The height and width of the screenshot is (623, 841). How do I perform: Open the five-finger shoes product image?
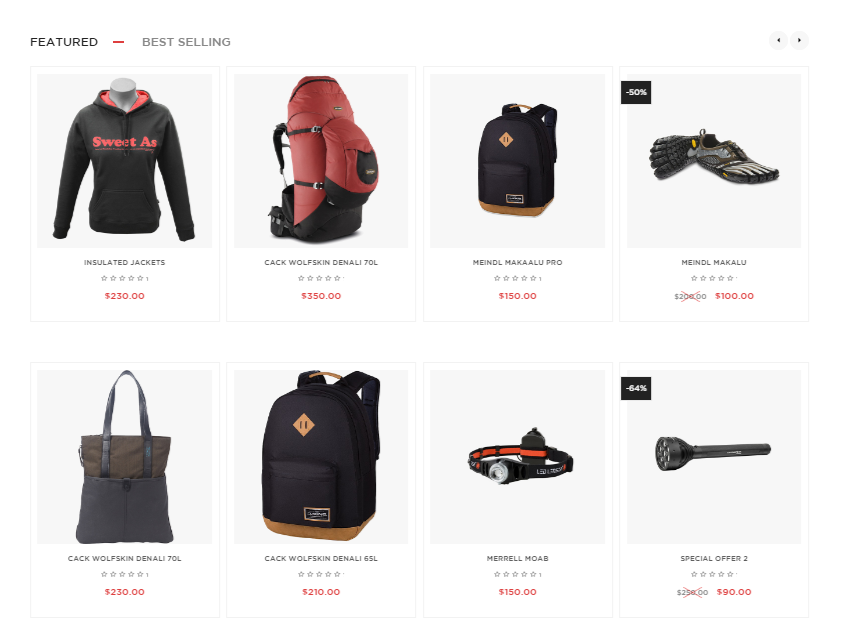point(714,161)
